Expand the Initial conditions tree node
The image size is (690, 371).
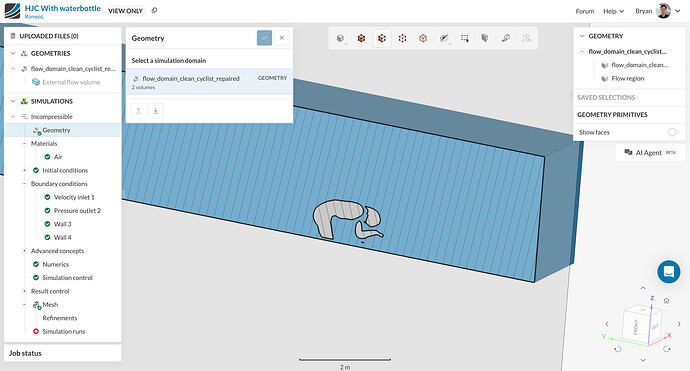24,170
